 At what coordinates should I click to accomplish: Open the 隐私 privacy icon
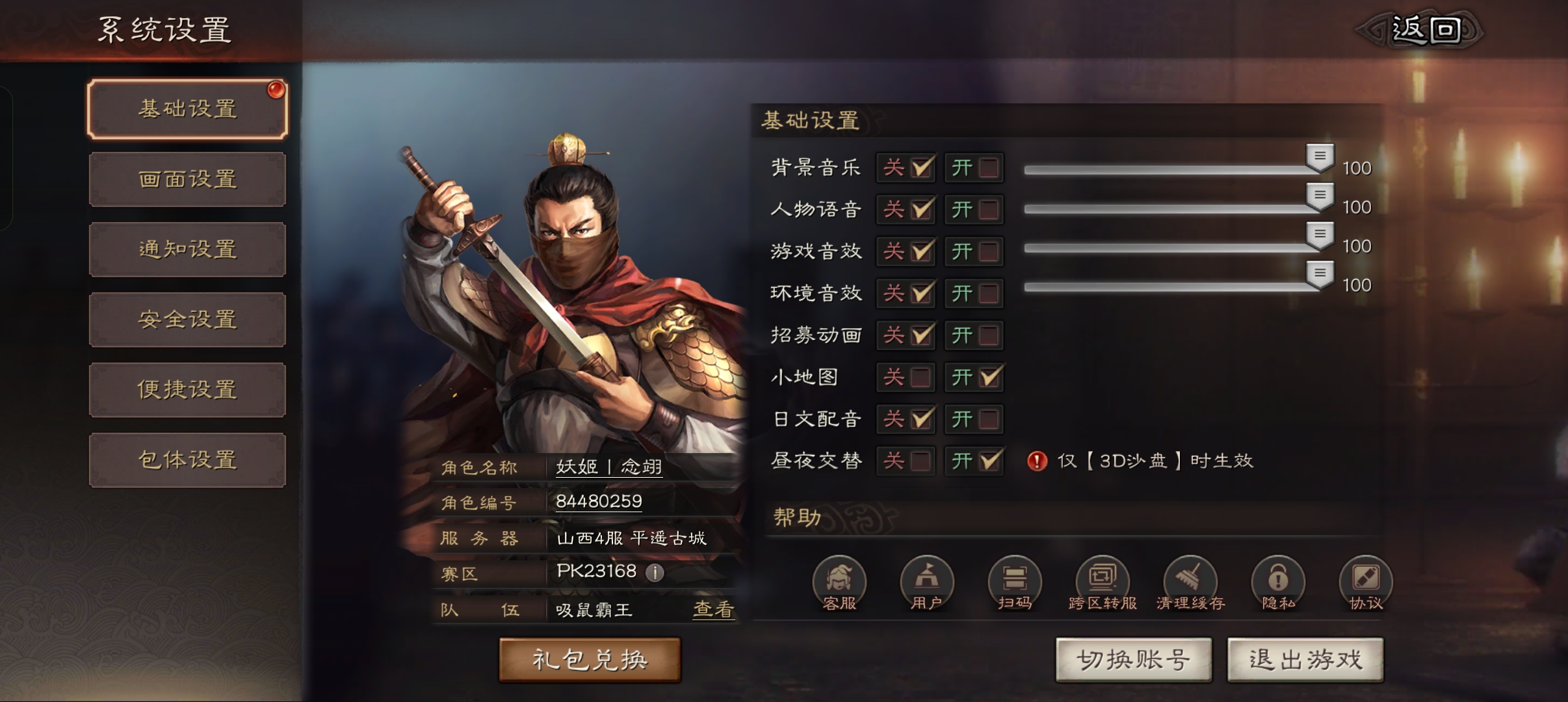point(1278,583)
